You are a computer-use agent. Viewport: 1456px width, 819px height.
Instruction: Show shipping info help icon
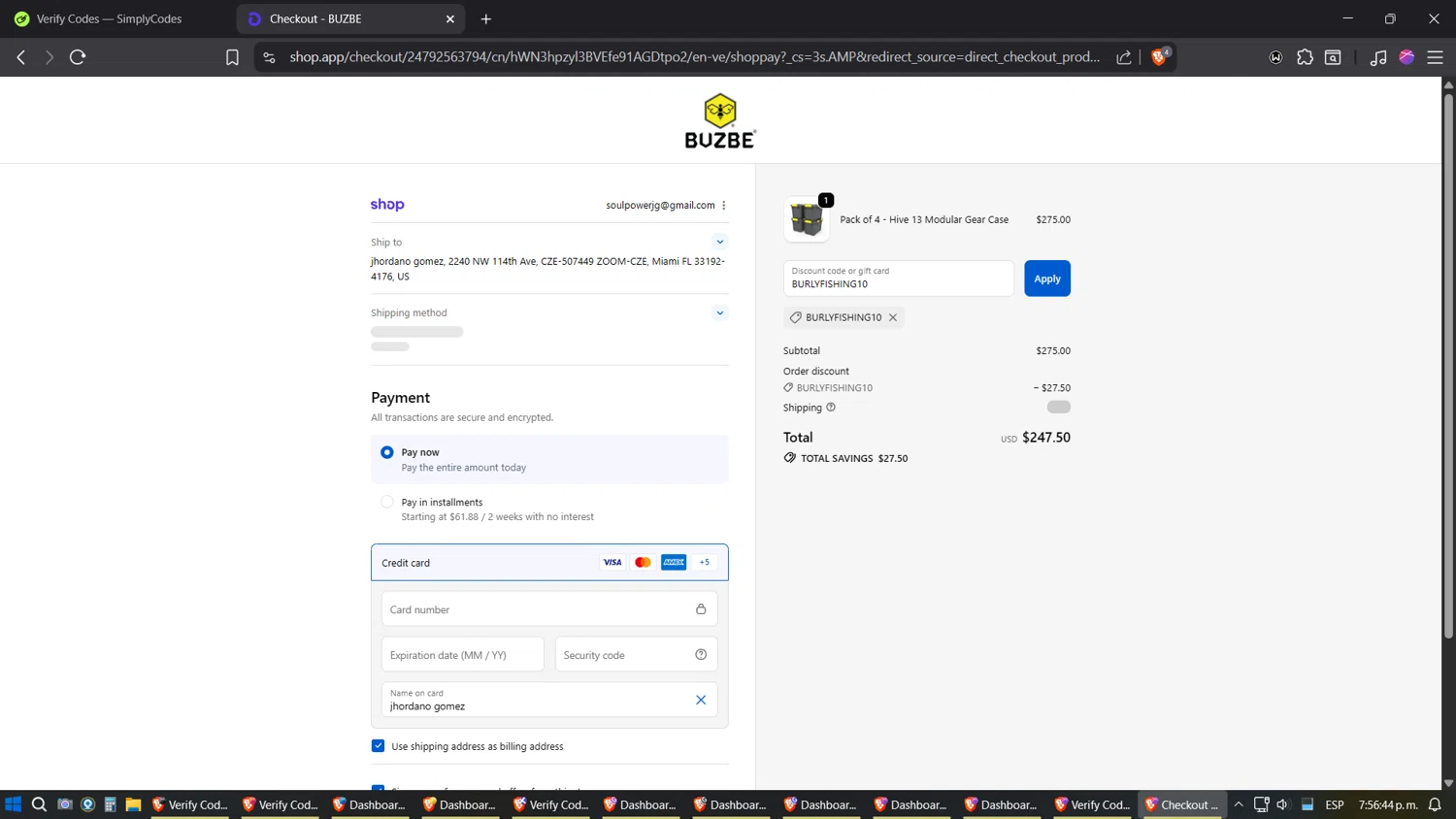click(x=831, y=408)
